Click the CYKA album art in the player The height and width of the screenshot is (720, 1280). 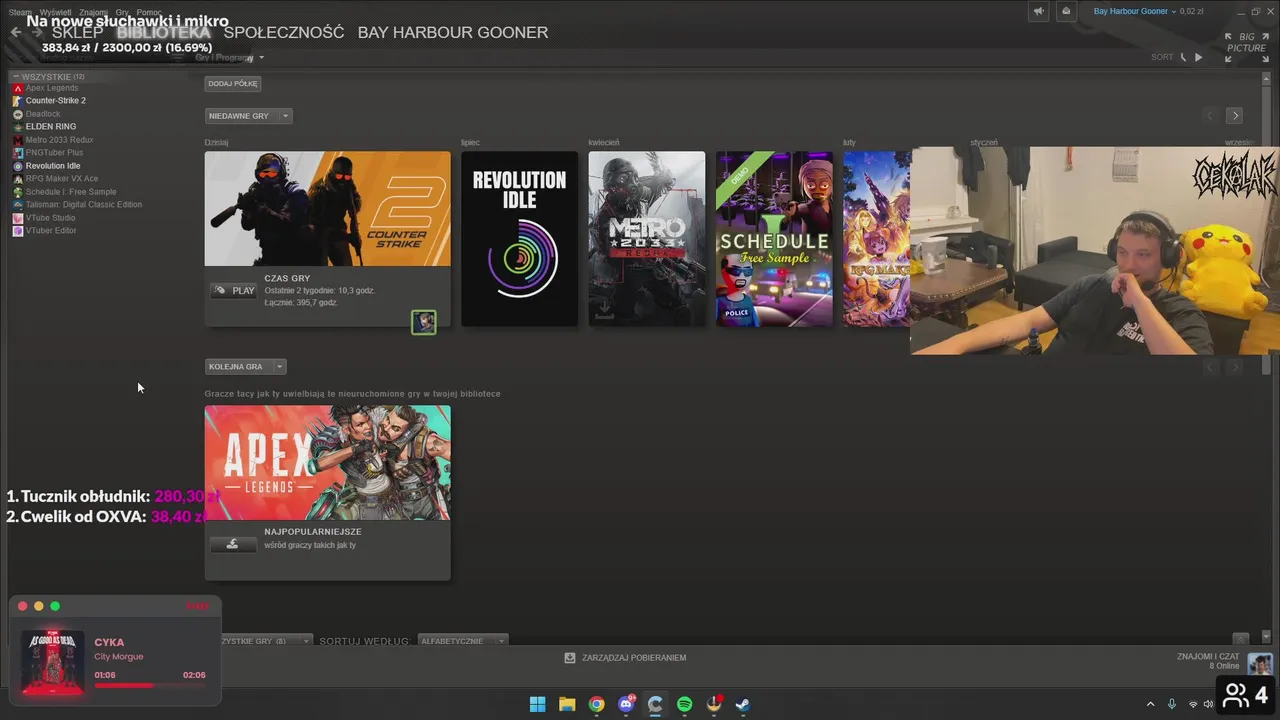click(x=53, y=661)
